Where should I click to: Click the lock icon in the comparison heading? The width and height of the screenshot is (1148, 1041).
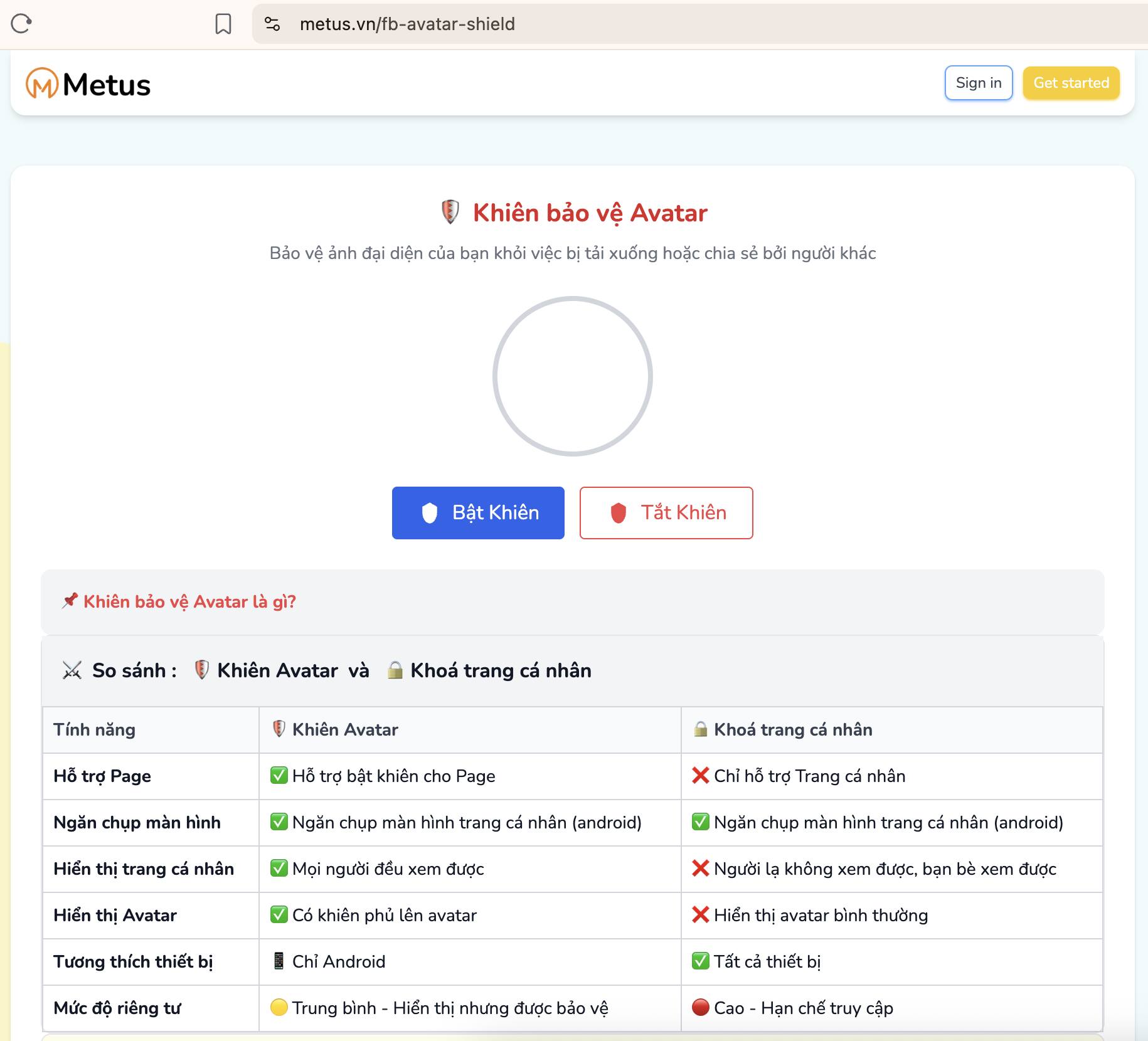[395, 670]
